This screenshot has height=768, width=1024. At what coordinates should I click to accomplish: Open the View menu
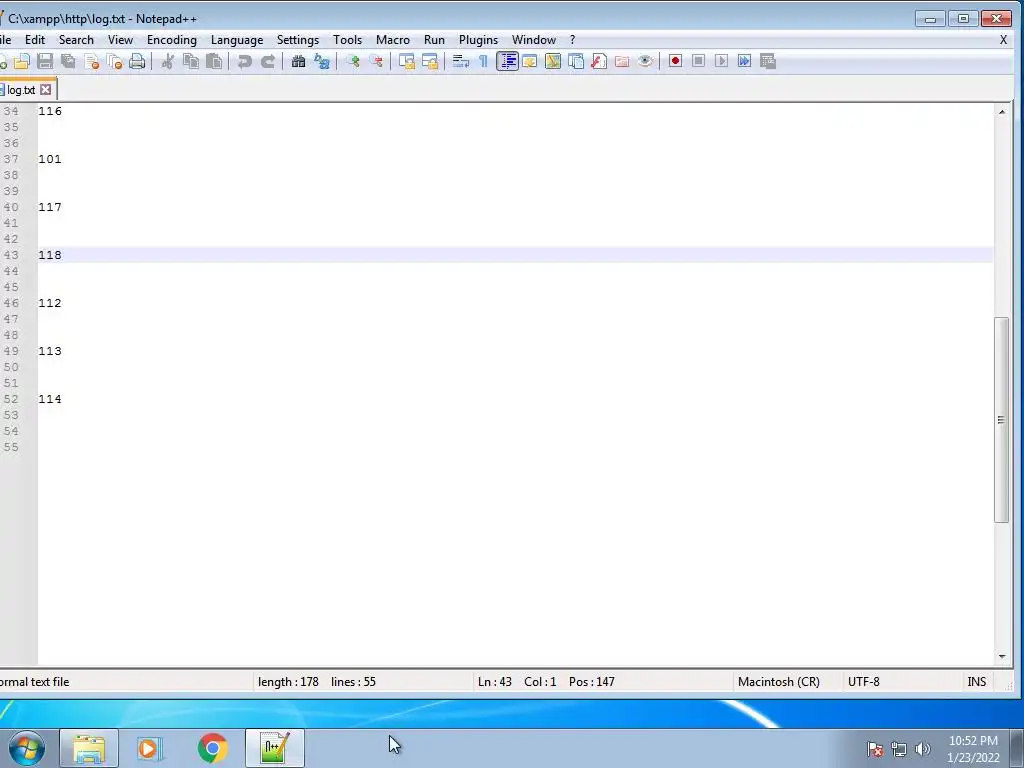[120, 40]
